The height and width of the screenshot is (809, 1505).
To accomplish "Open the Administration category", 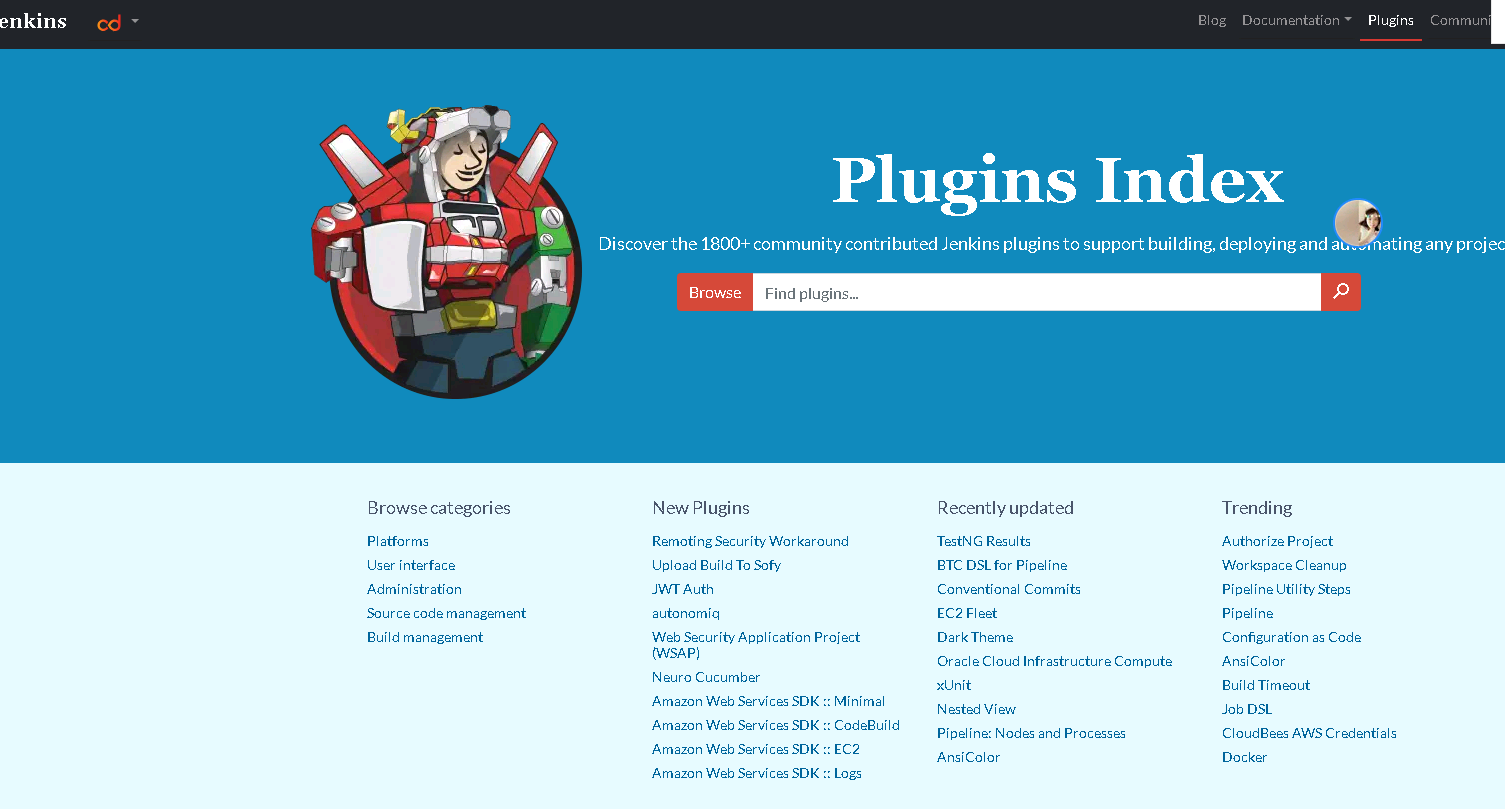I will (x=414, y=589).
